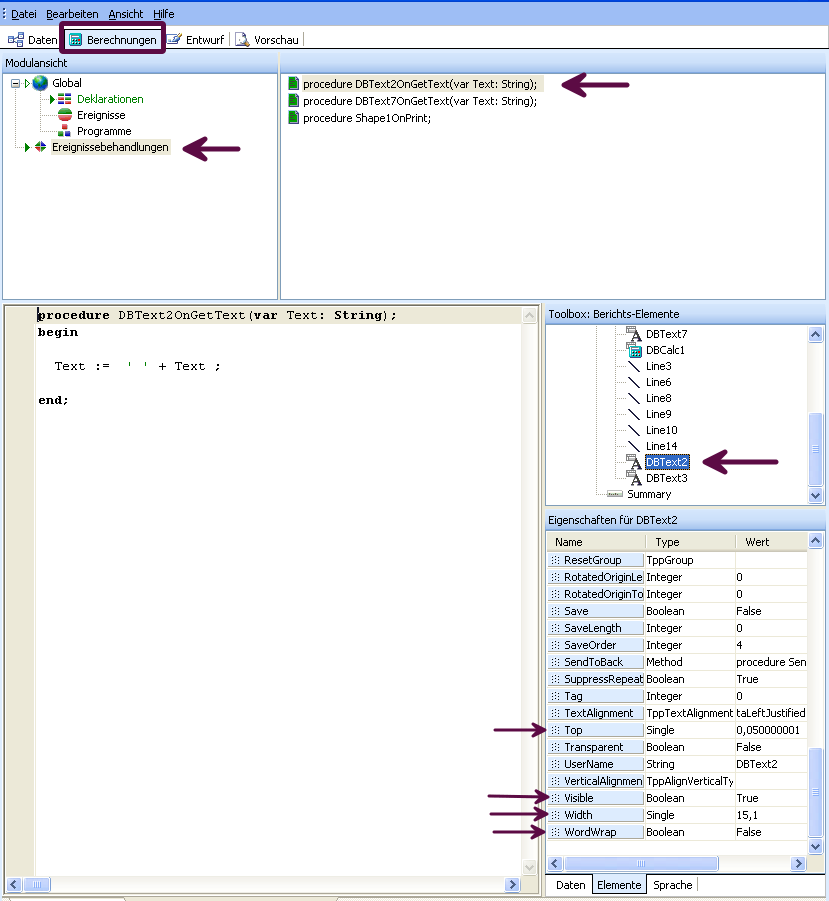
Task: Click the Line6 line icon
Action: tap(634, 382)
